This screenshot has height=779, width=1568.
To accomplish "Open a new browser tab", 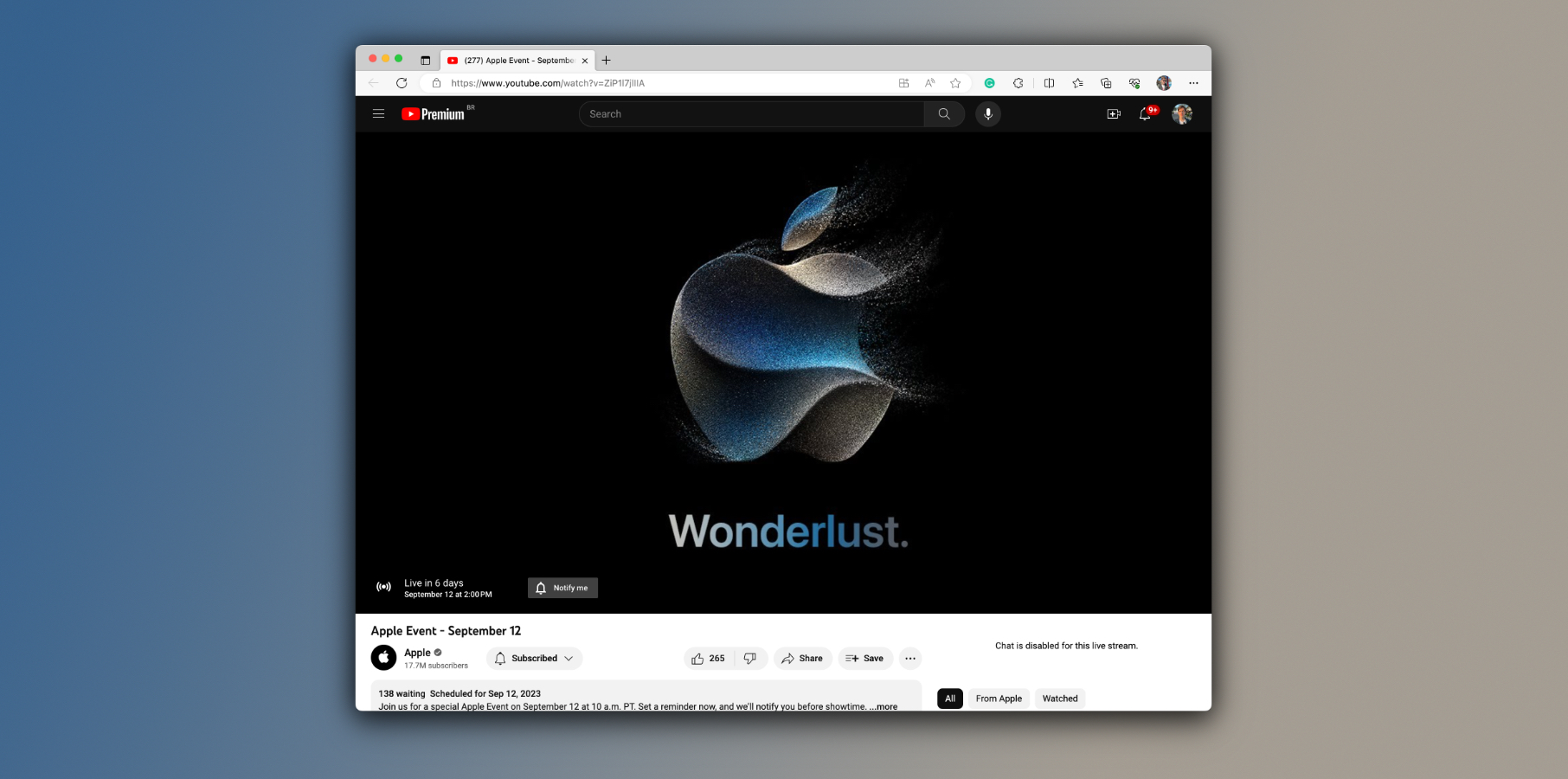I will [x=607, y=61].
